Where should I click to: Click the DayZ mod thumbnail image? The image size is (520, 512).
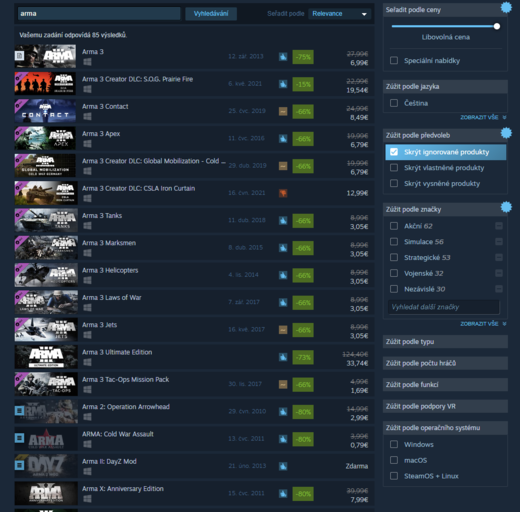tap(45, 466)
